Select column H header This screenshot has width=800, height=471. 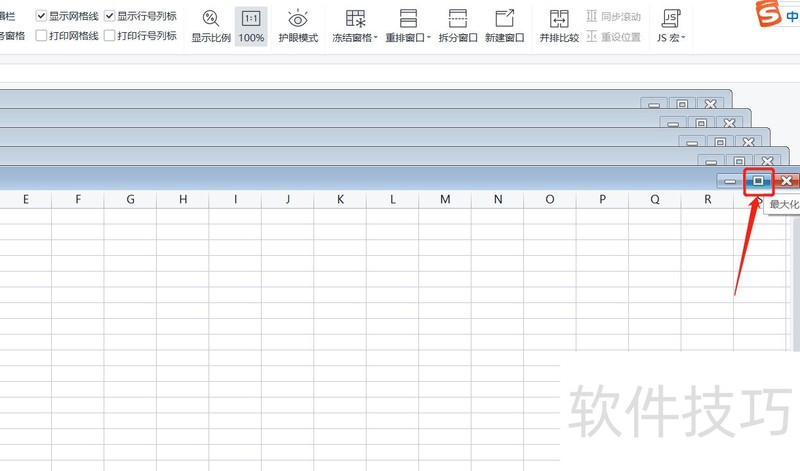183,200
